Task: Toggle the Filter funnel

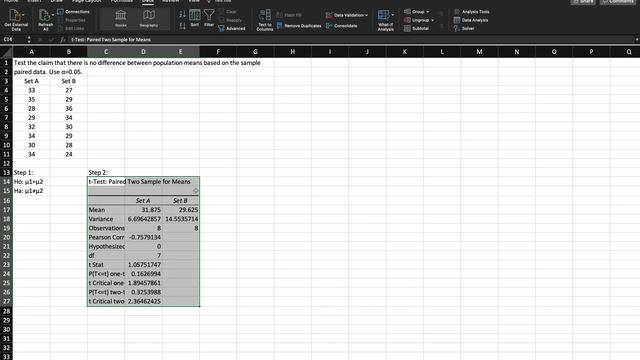Action: pos(209,18)
